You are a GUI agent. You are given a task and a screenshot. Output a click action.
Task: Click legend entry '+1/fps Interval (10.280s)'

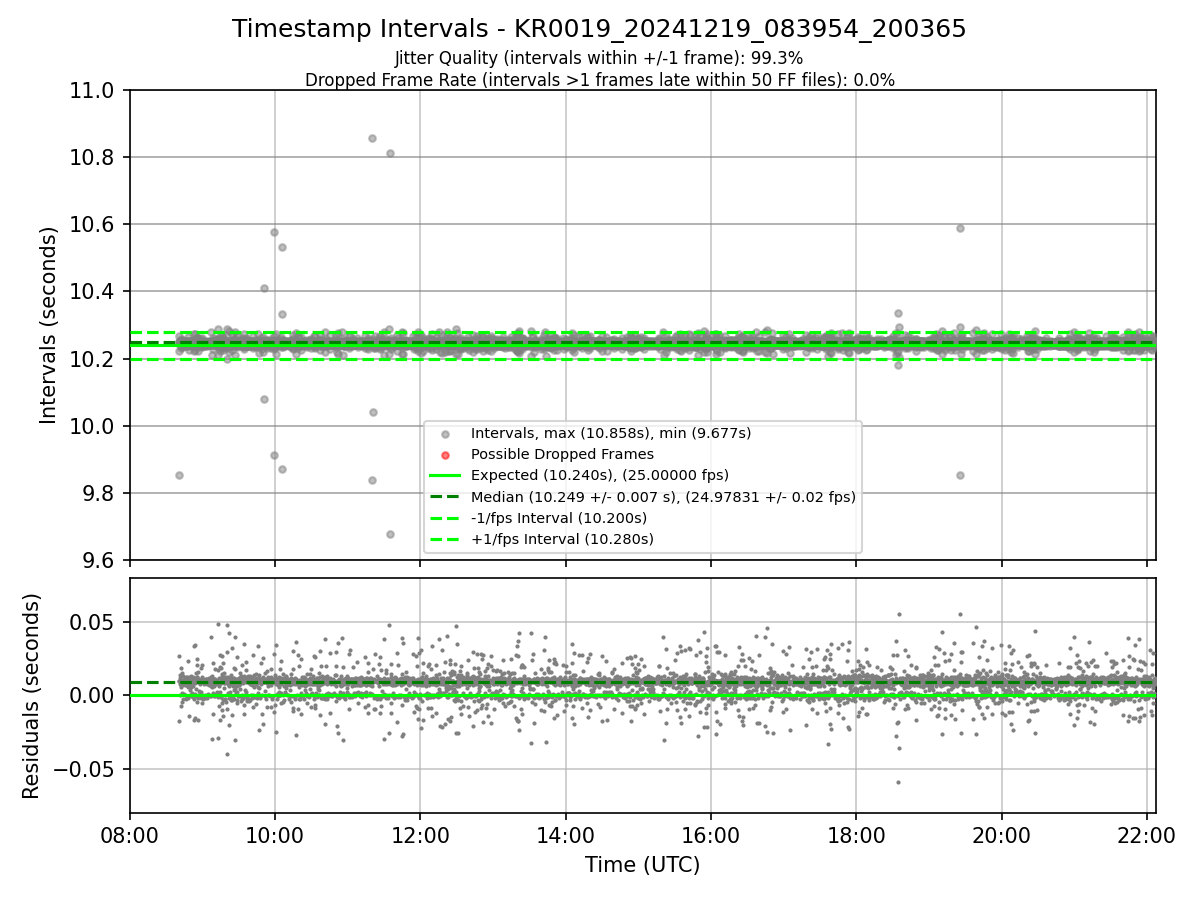point(562,539)
